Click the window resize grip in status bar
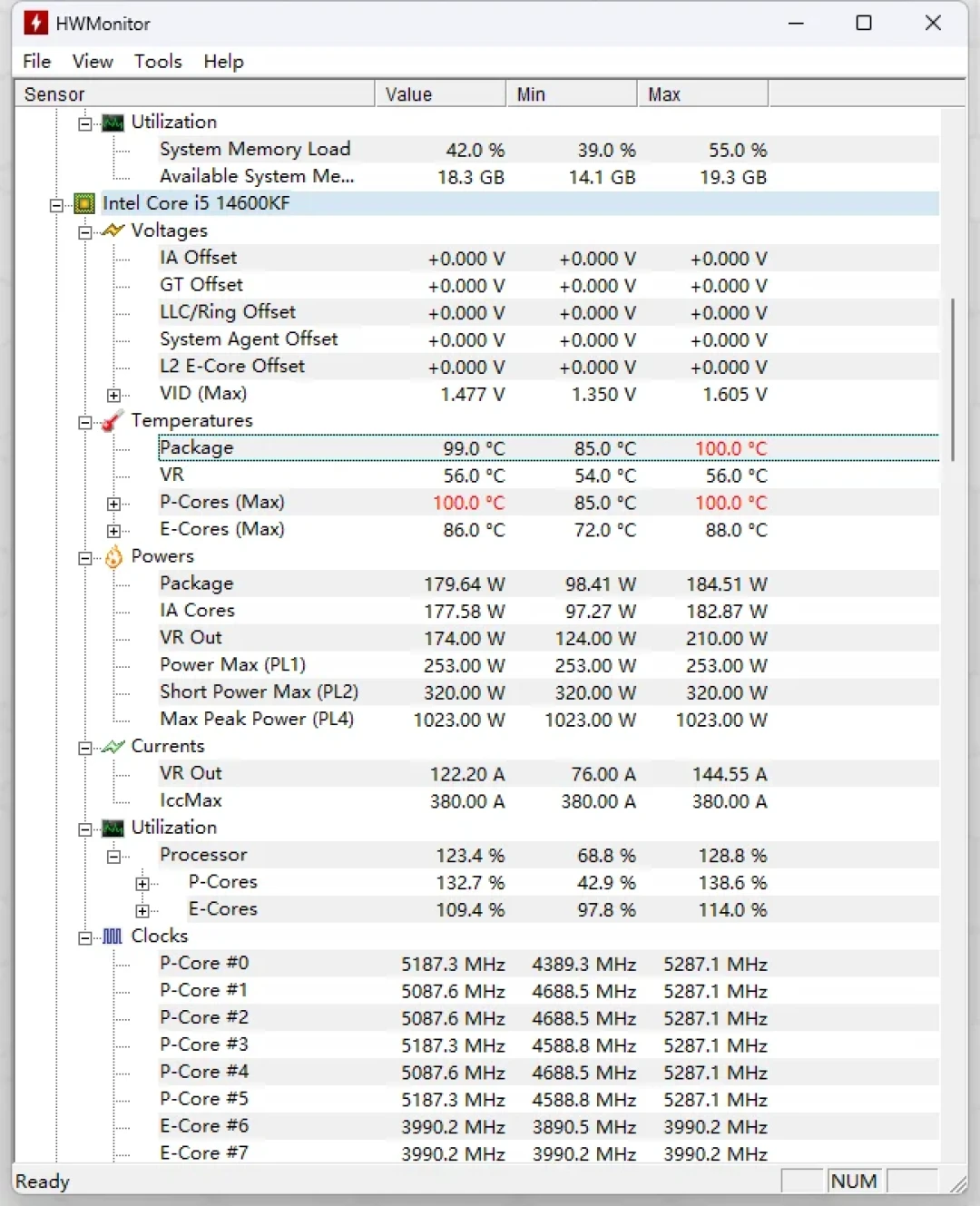 (957, 1182)
